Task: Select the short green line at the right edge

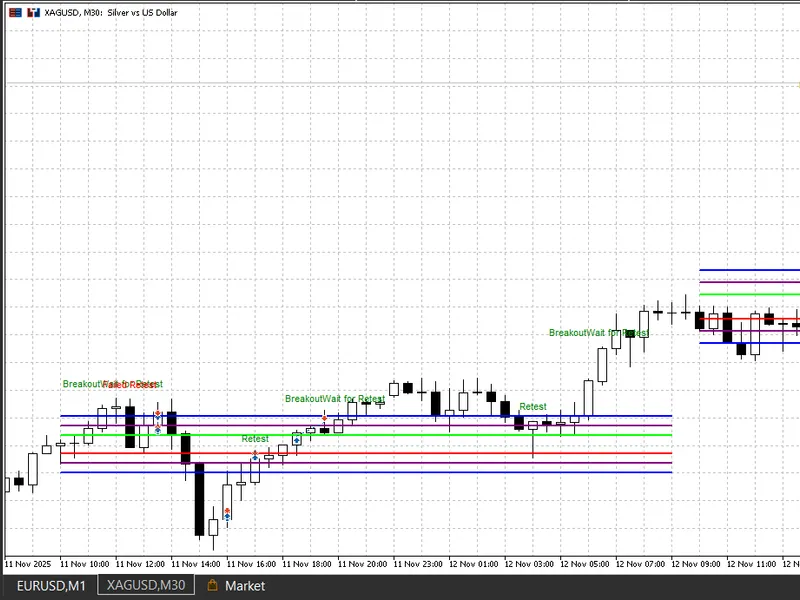Action: [749, 294]
